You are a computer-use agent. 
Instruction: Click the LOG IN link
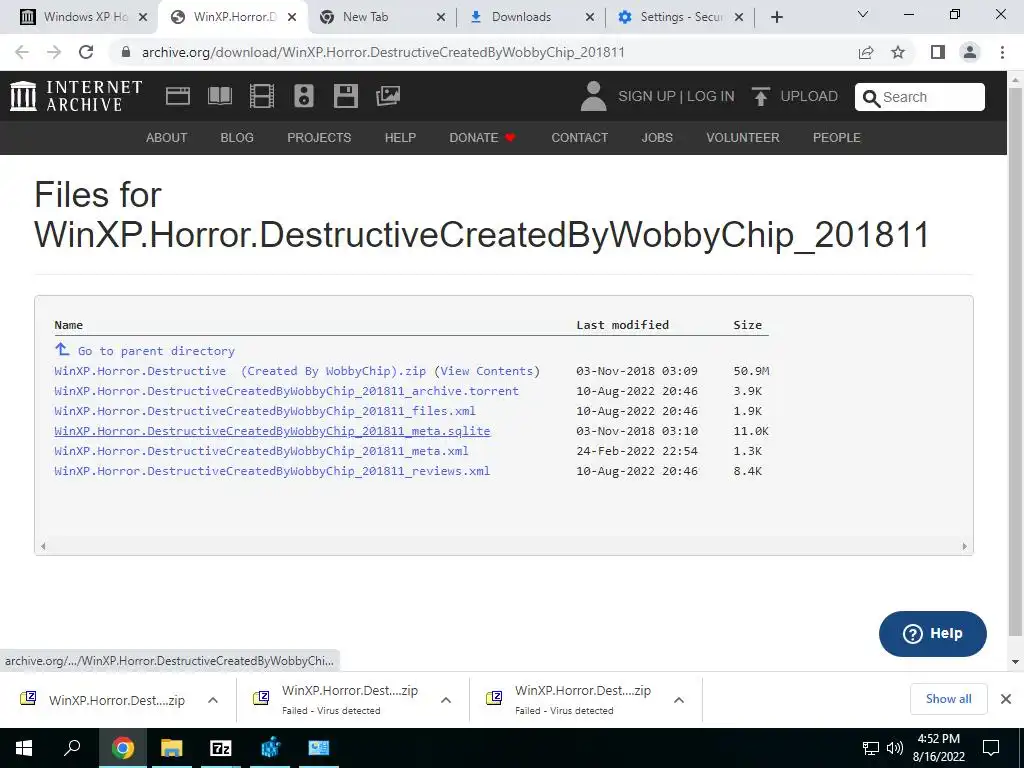(x=711, y=96)
